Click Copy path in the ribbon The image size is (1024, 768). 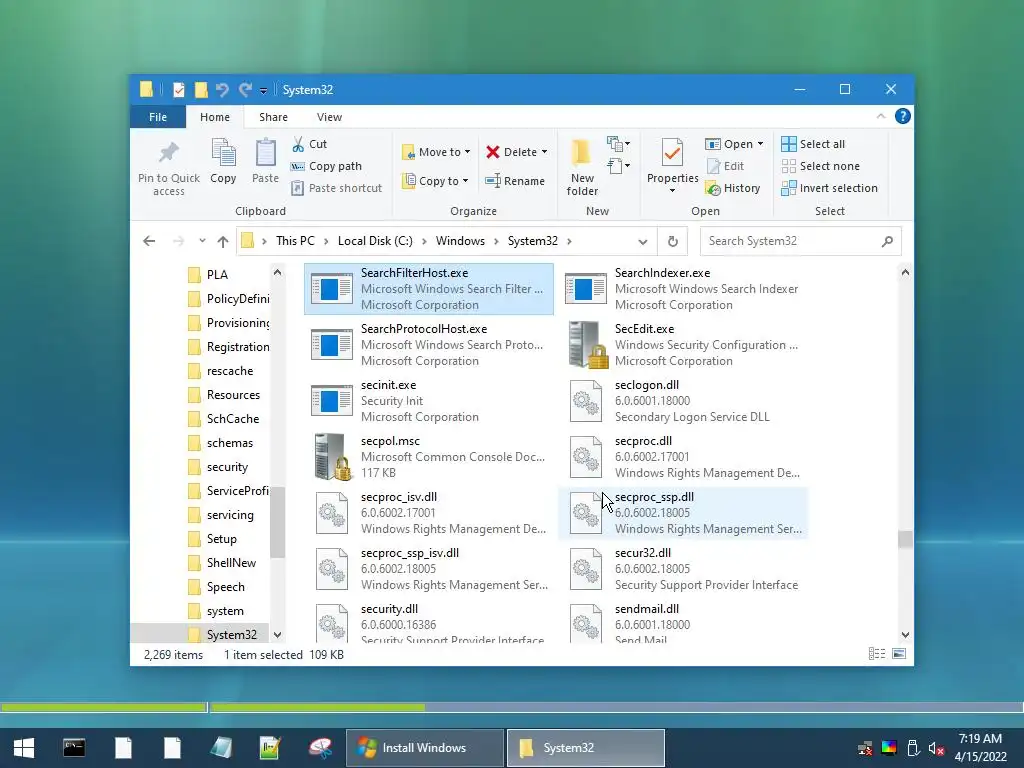327,166
